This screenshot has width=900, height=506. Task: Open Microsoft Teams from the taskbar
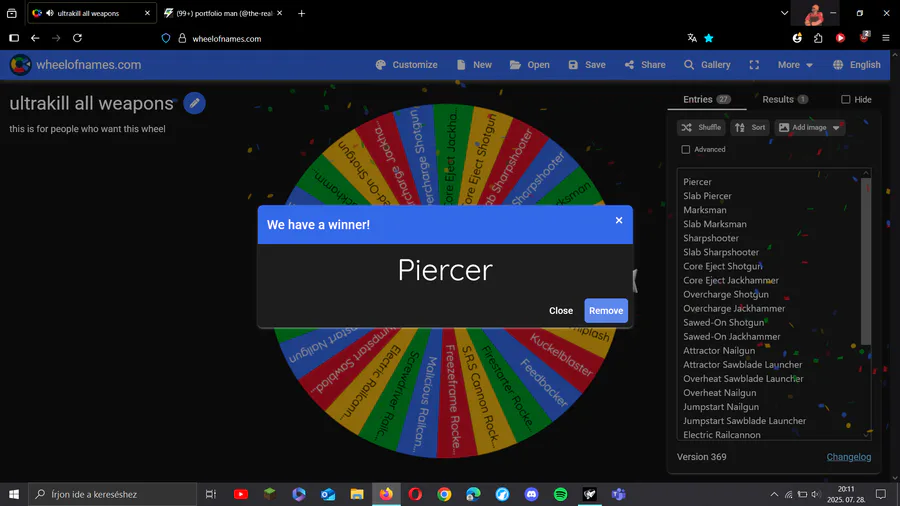(619, 494)
